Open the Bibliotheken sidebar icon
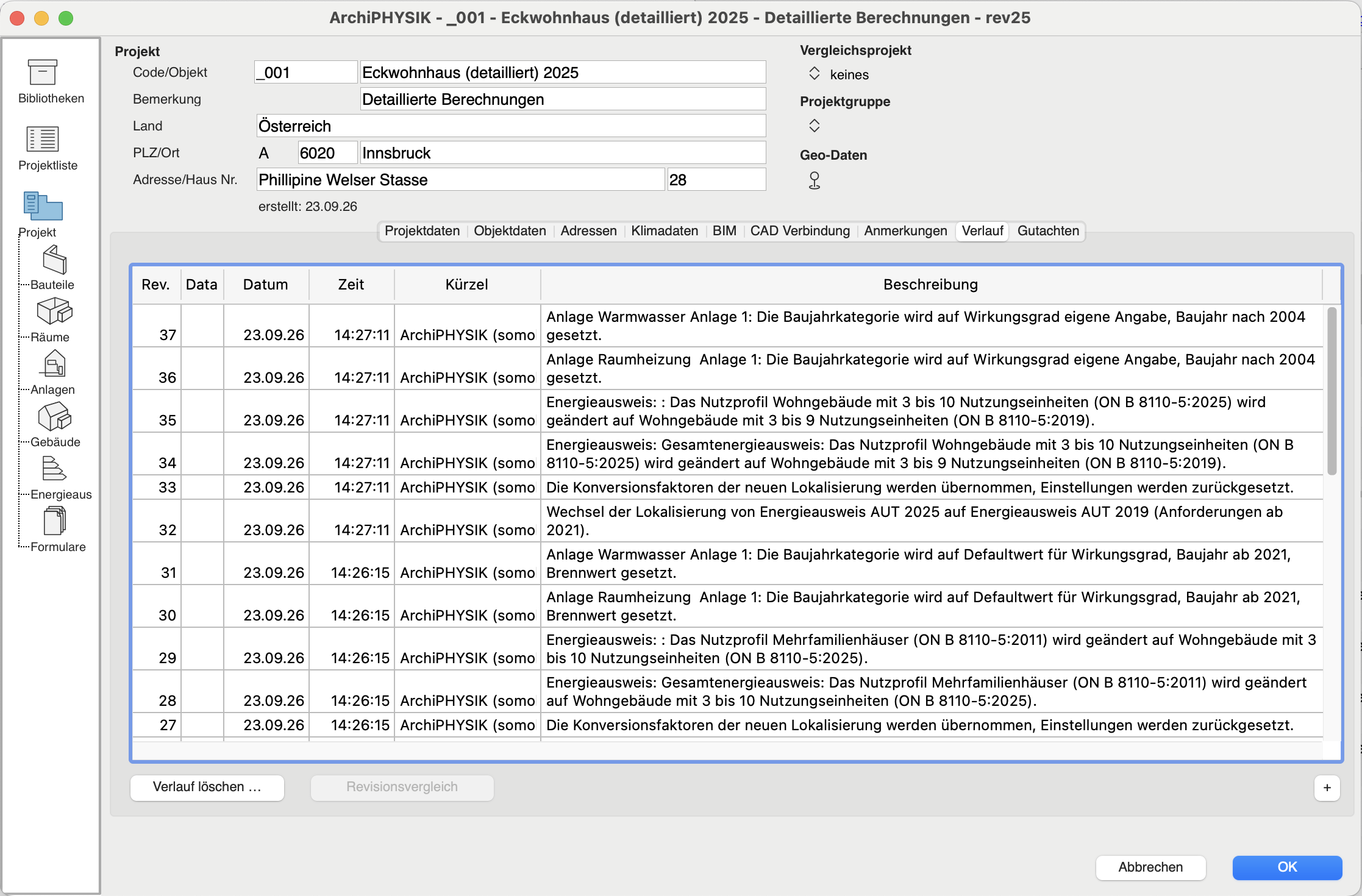Screen dimensions: 1362x896 [x=43, y=73]
